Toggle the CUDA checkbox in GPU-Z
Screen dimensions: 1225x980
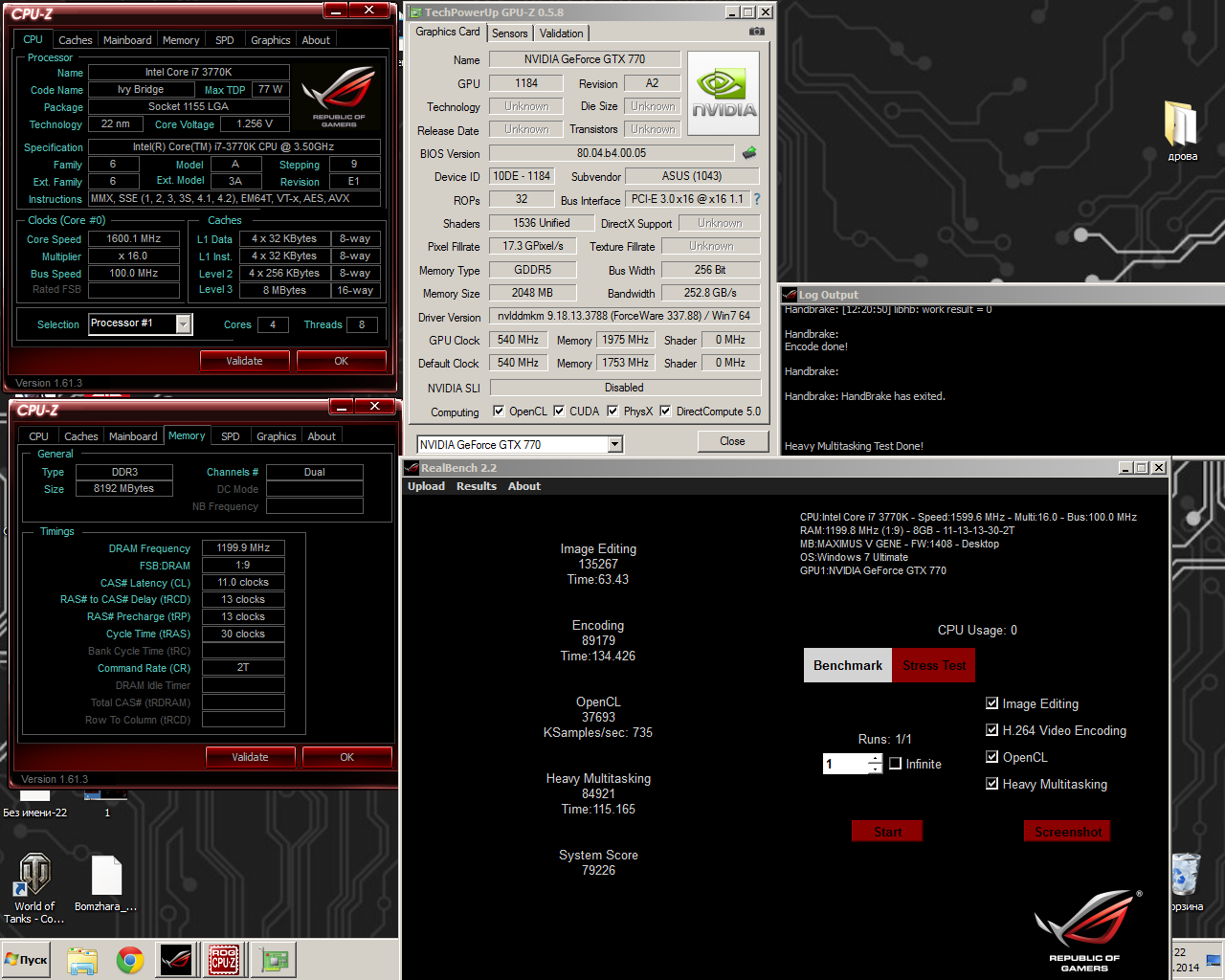click(x=559, y=412)
